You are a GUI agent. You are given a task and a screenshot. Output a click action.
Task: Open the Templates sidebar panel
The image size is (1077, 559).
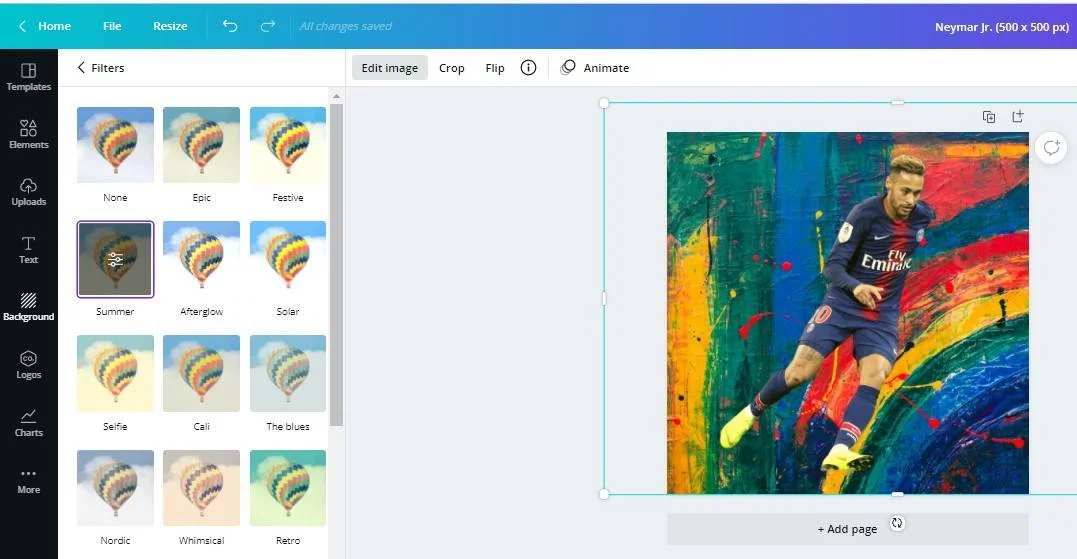(x=29, y=77)
